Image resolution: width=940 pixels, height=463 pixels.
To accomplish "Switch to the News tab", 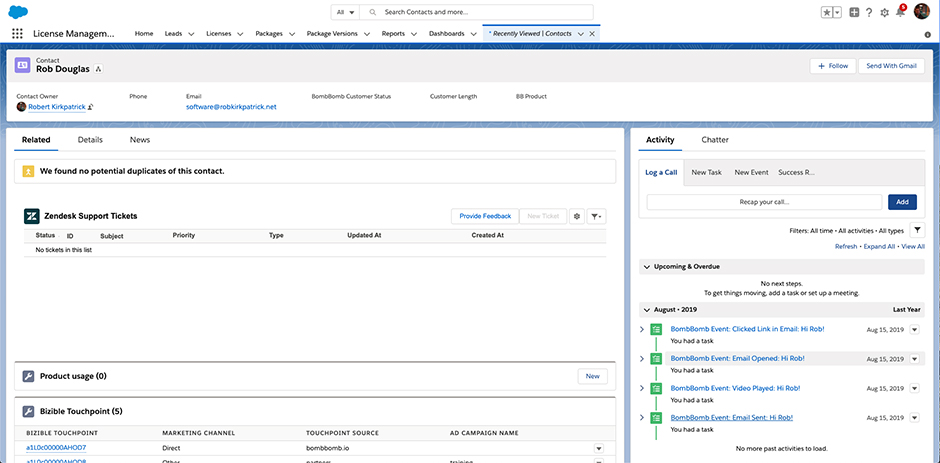I will pyautogui.click(x=140, y=140).
